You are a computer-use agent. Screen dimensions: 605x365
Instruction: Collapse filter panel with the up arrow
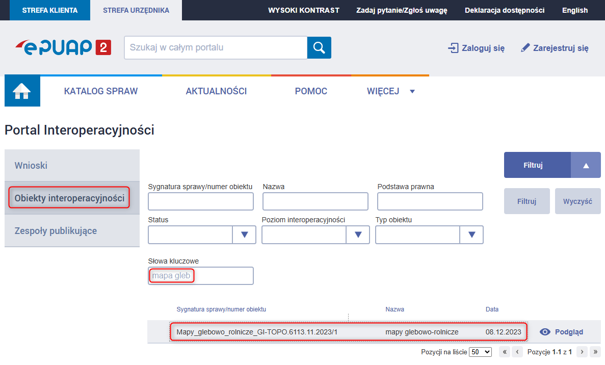pyautogui.click(x=586, y=165)
